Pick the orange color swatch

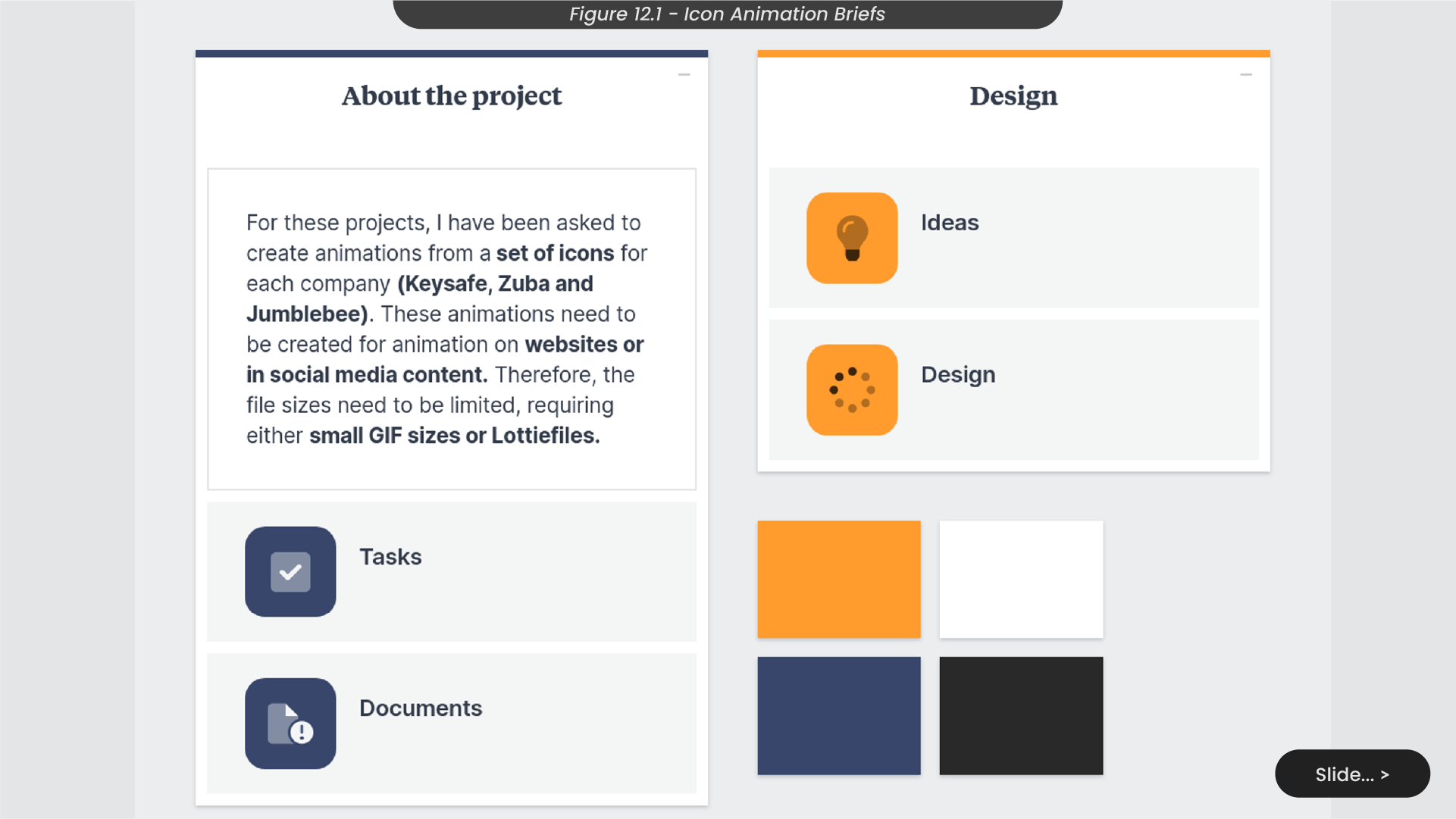pyautogui.click(x=839, y=580)
